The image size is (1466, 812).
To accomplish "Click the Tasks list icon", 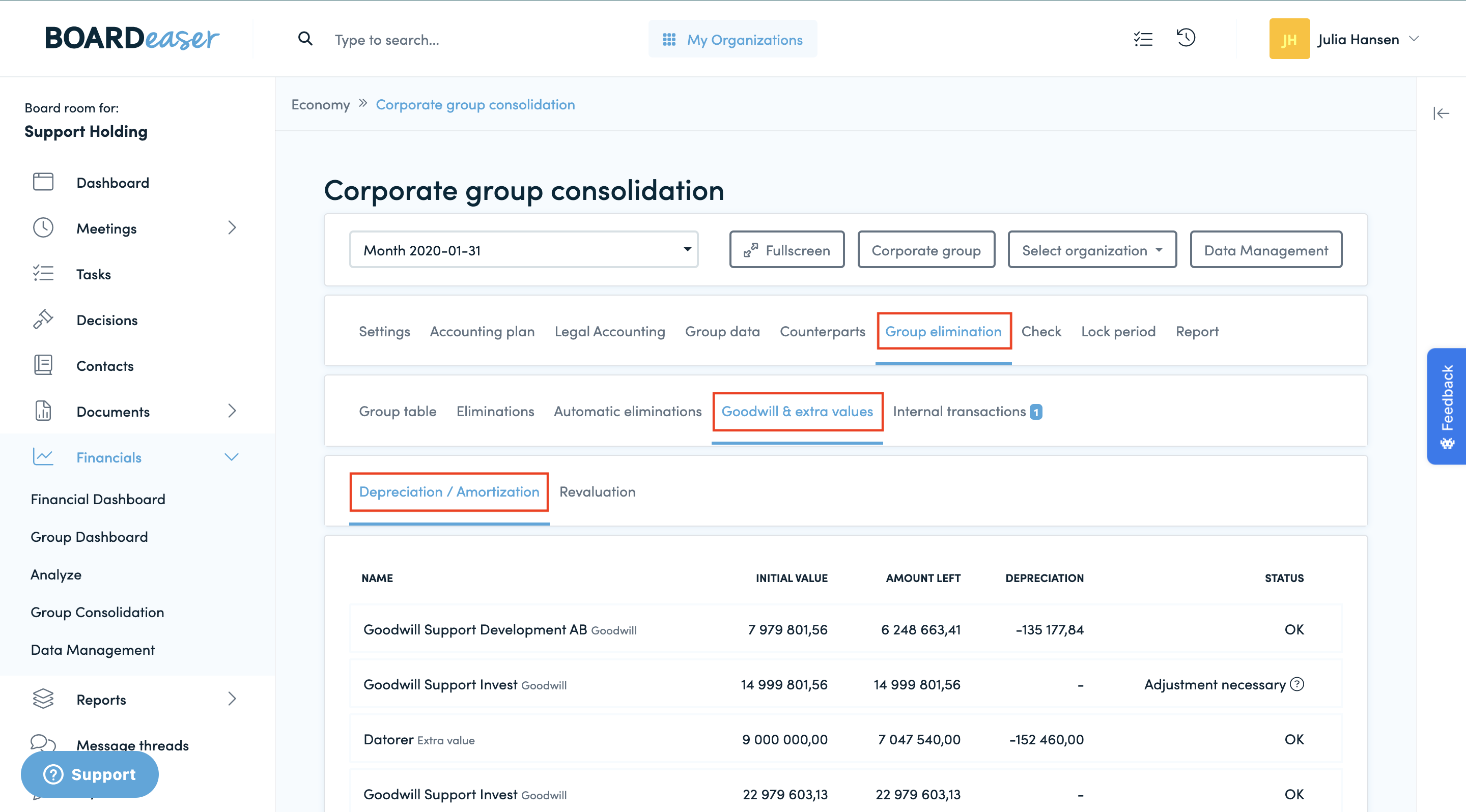I will pos(43,274).
